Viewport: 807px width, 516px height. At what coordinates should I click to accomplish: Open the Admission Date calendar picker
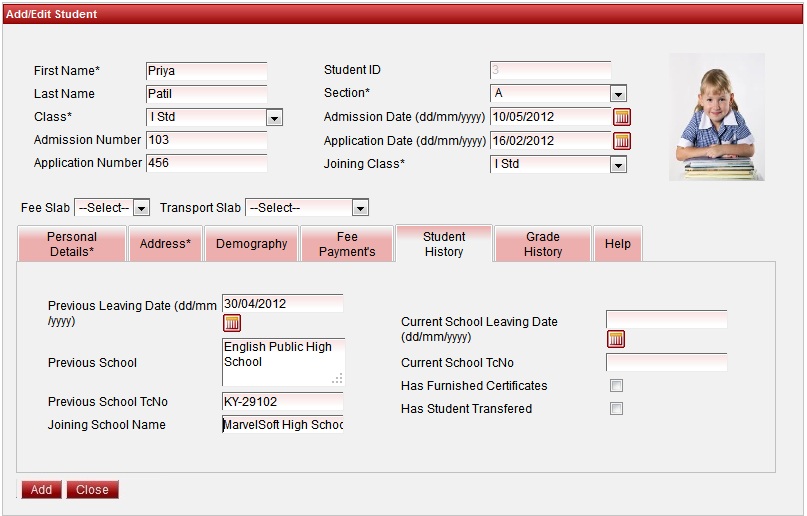pos(622,117)
